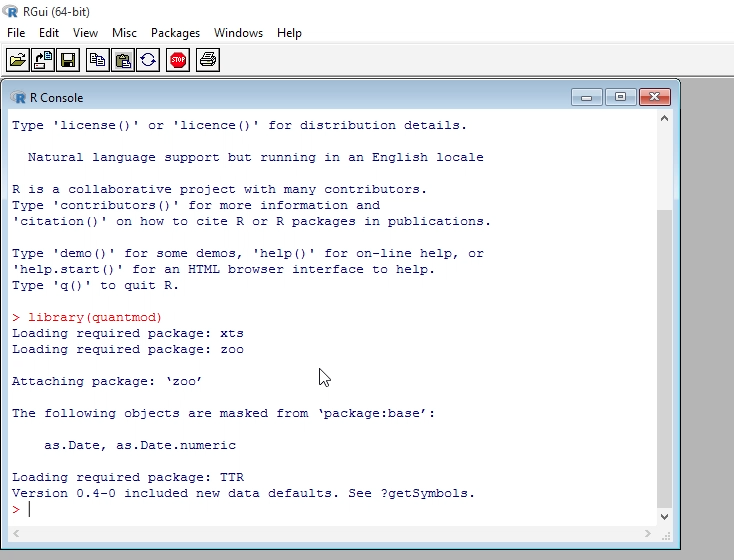
Task: Minimize the R Console window
Action: 587,97
